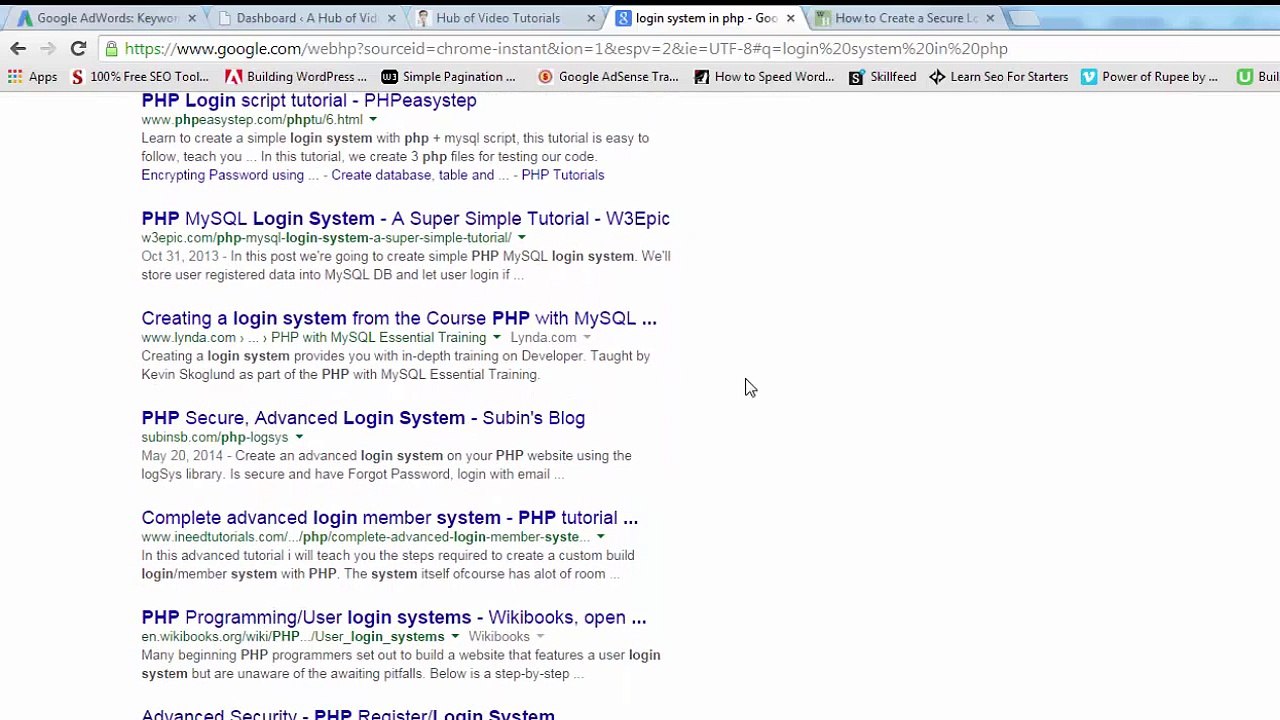Open 'Advanced Security - PHP Register/Login System' result
The image size is (1280, 720).
point(348,714)
